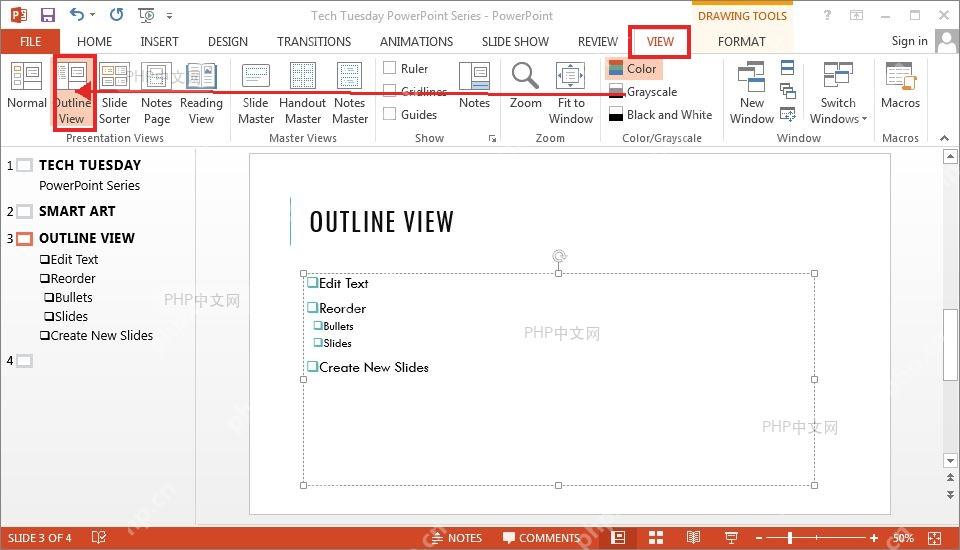Click the Undo arrow icon

point(77,15)
